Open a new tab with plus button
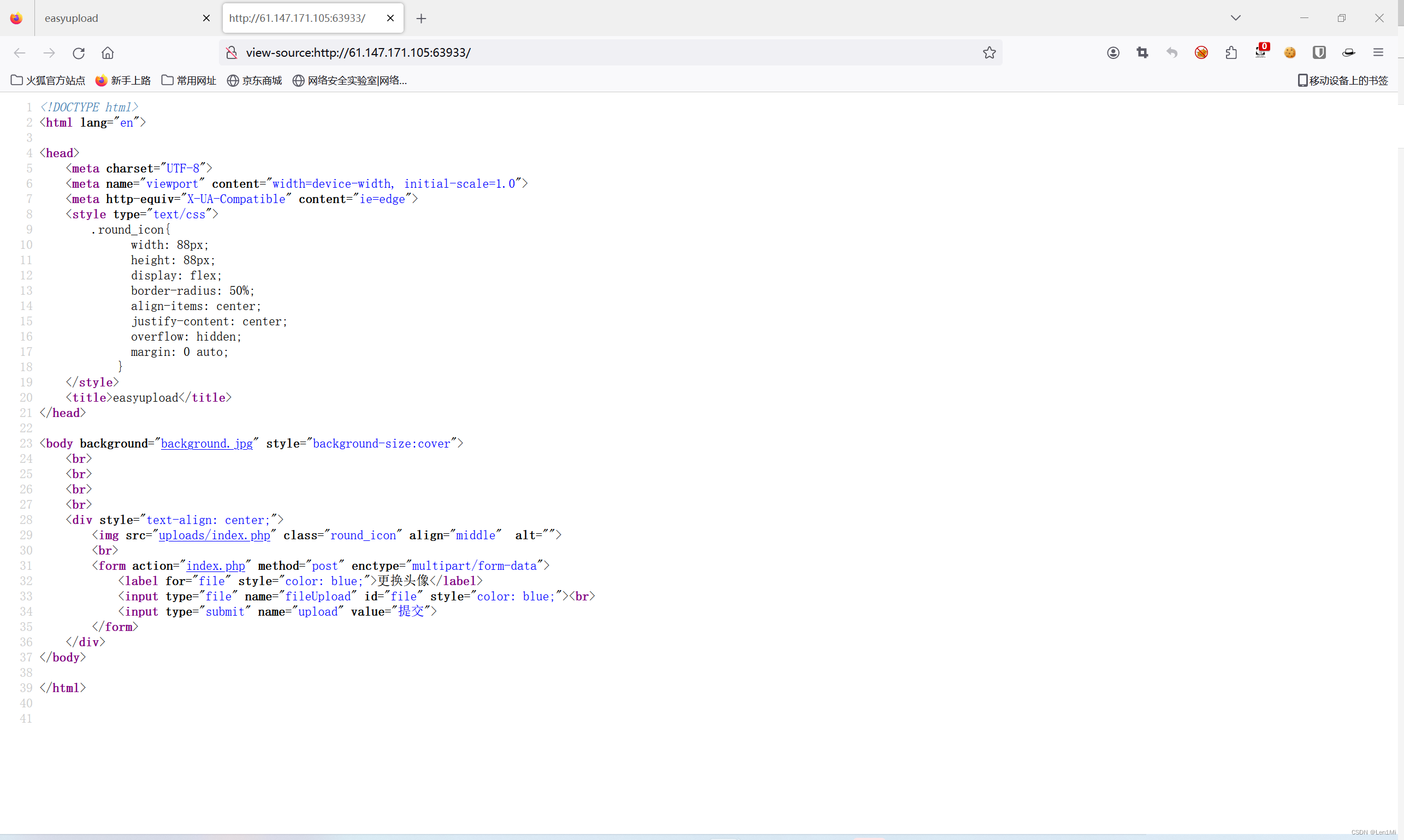 point(421,19)
